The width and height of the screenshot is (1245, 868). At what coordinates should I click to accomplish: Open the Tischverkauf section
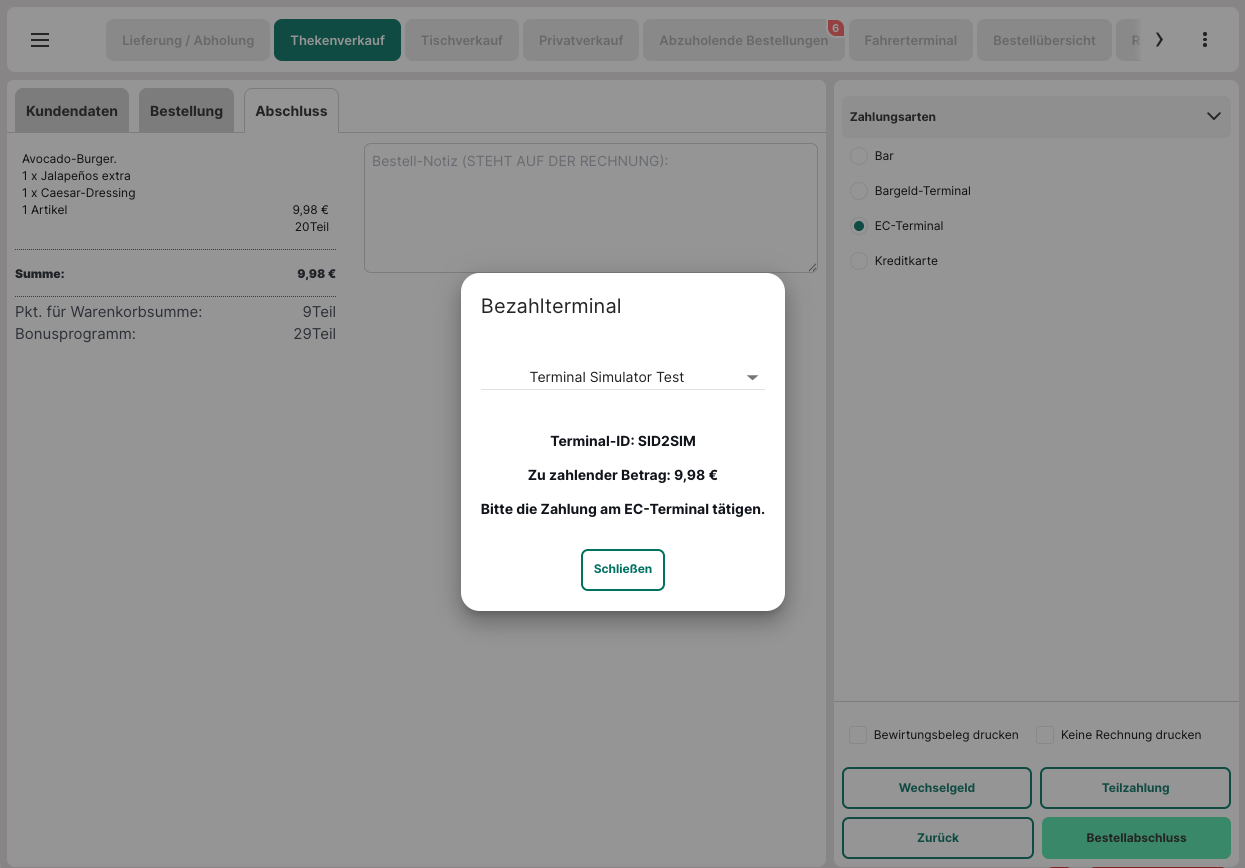point(461,41)
